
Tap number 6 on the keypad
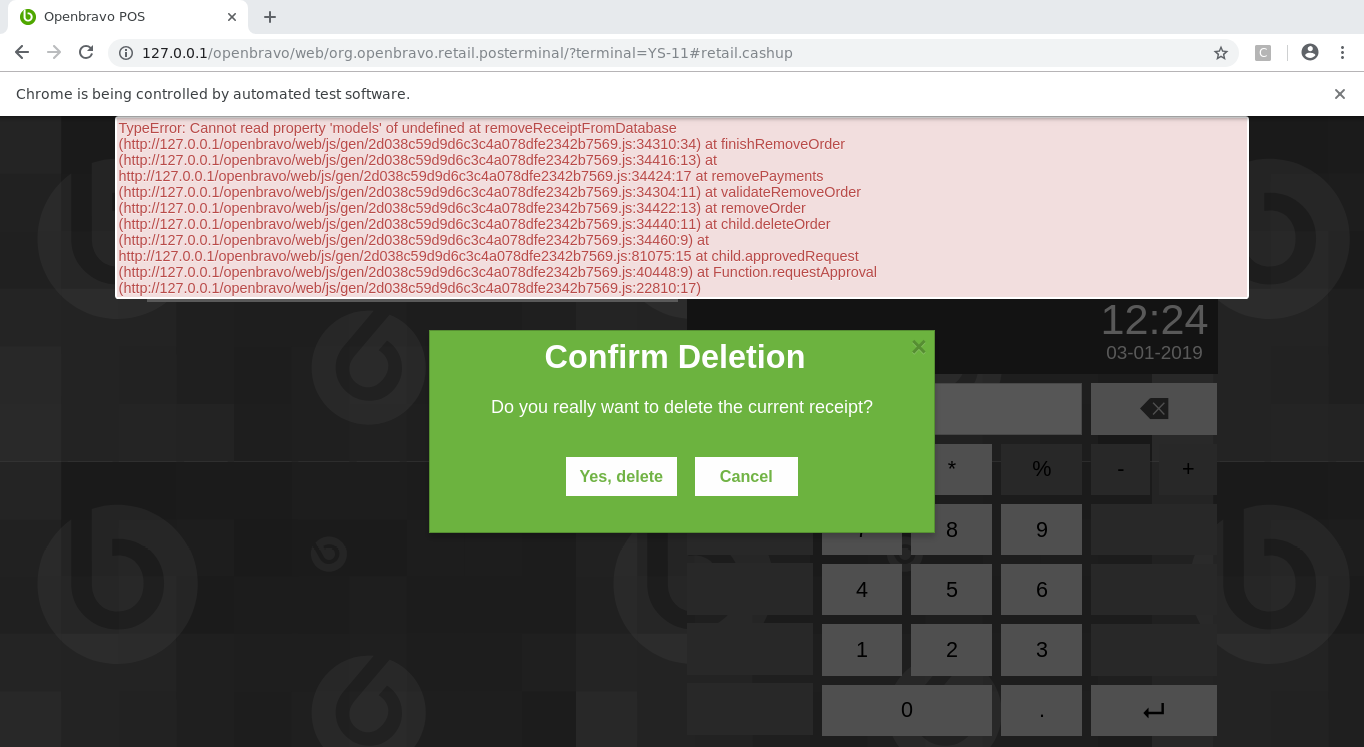click(1041, 590)
